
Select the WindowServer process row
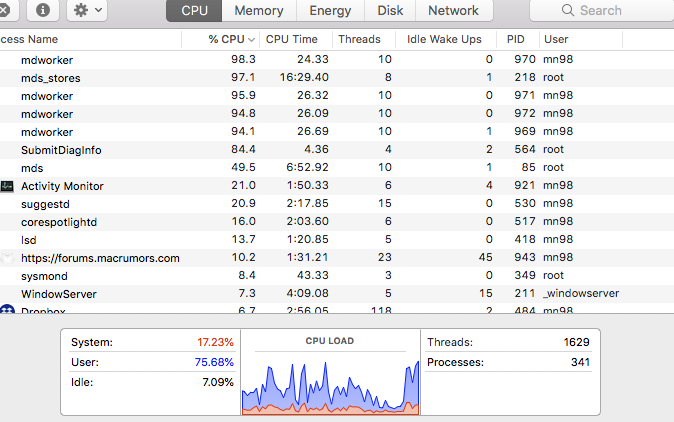coord(337,294)
